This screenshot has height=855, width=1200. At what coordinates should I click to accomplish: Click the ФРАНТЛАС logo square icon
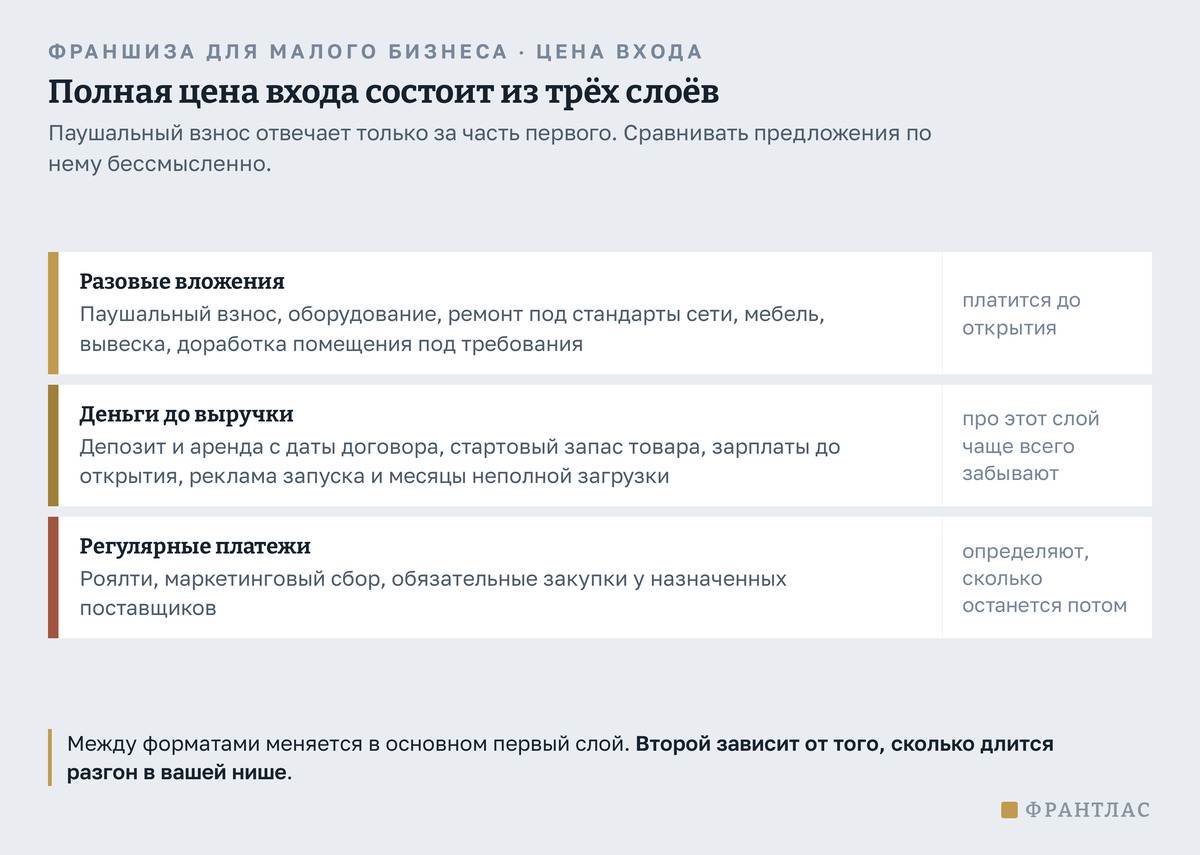click(x=1009, y=809)
